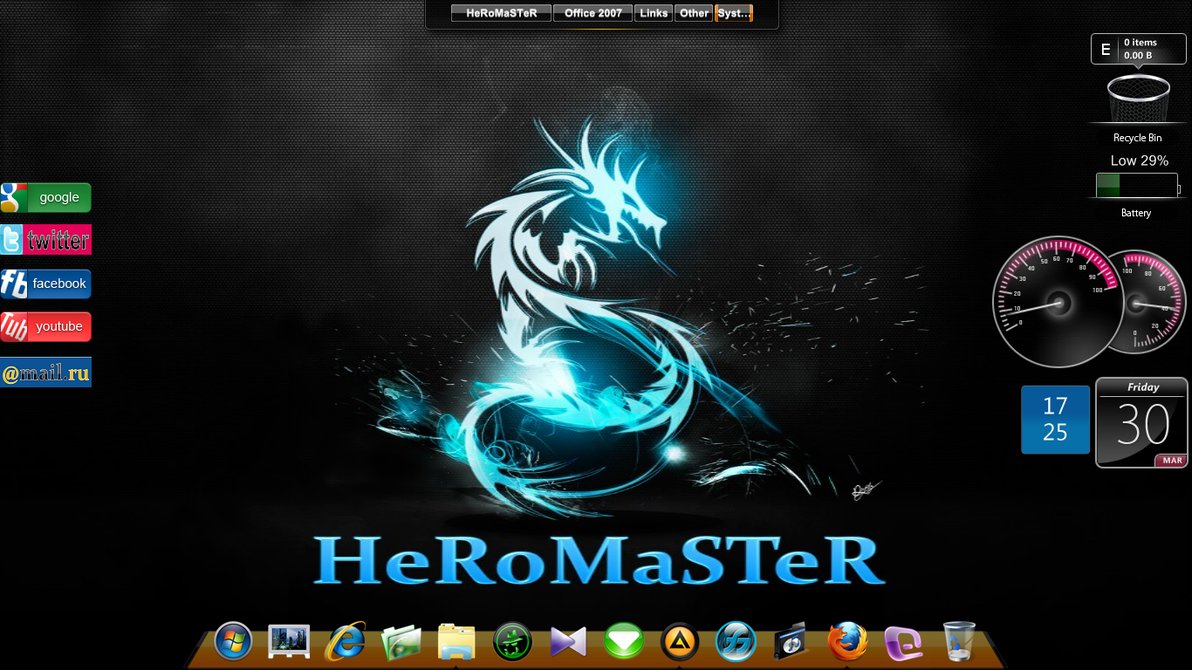Screen dimensions: 1192x670
Task: Open the dock's recycle bin icon
Action: pyautogui.click(x=959, y=640)
